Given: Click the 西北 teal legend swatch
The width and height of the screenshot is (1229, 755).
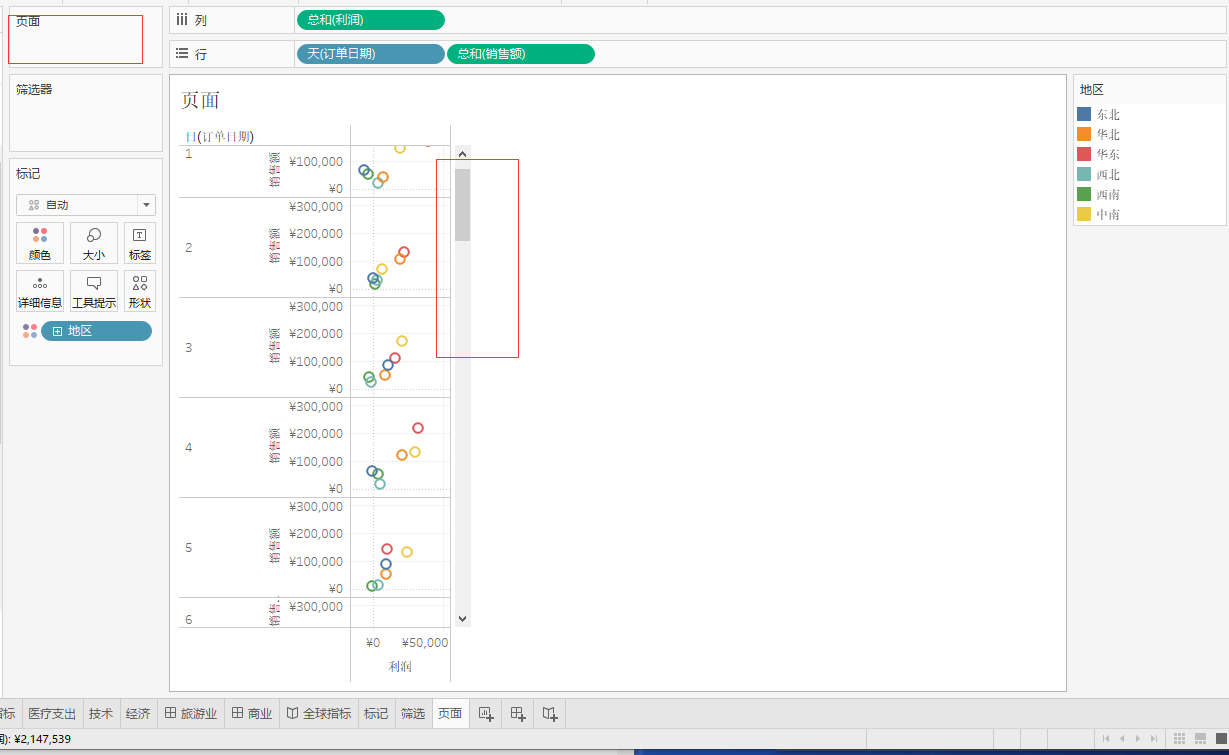Looking at the screenshot, I should click(1084, 174).
